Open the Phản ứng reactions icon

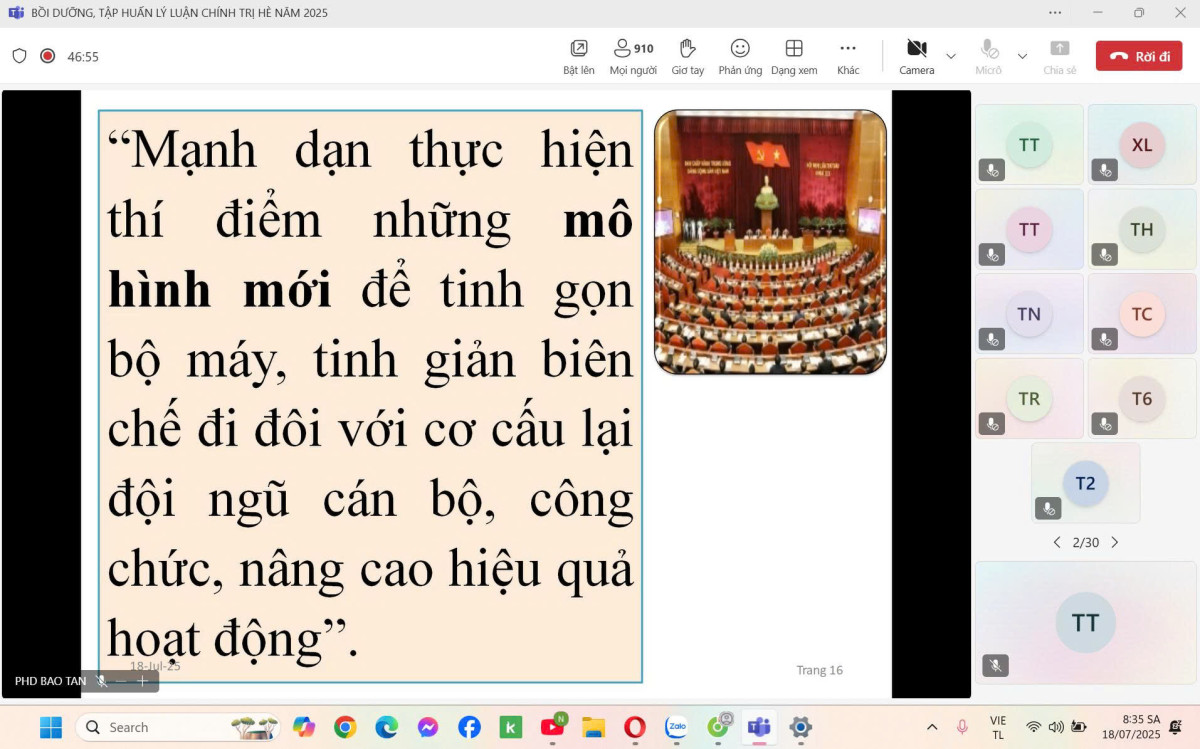[x=740, y=49]
